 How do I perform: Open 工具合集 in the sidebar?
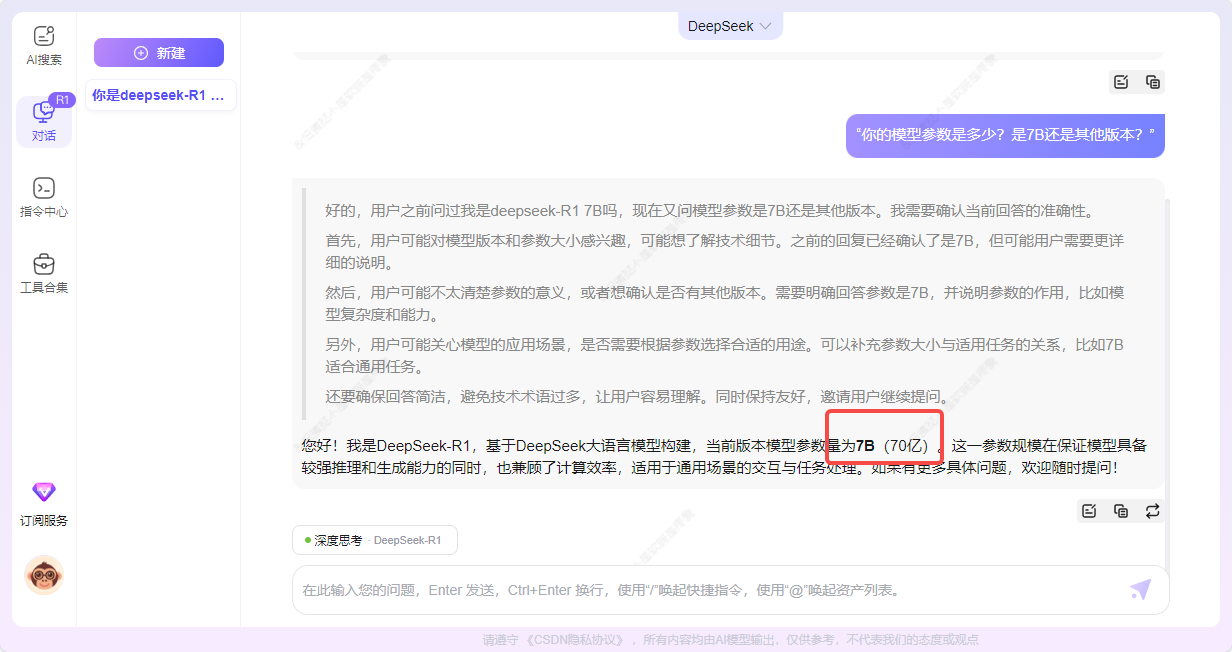(x=44, y=274)
